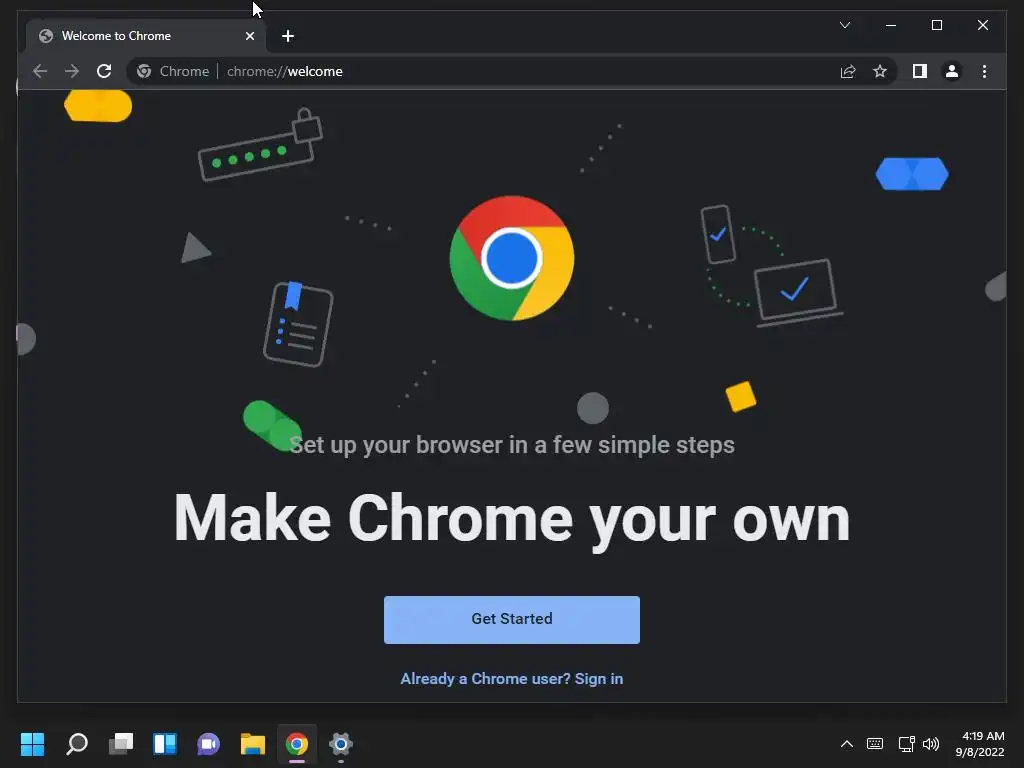Image resolution: width=1024 pixels, height=768 pixels.
Task: Open the clock and date flyout
Action: tap(980, 744)
